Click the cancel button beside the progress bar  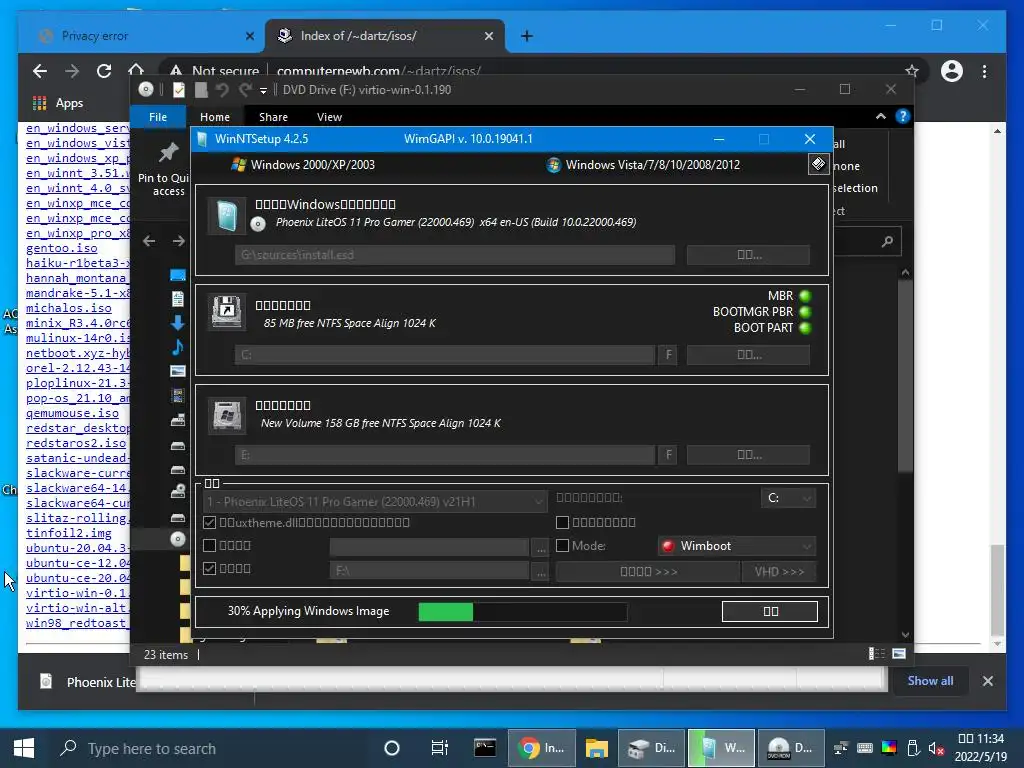pyautogui.click(x=770, y=611)
